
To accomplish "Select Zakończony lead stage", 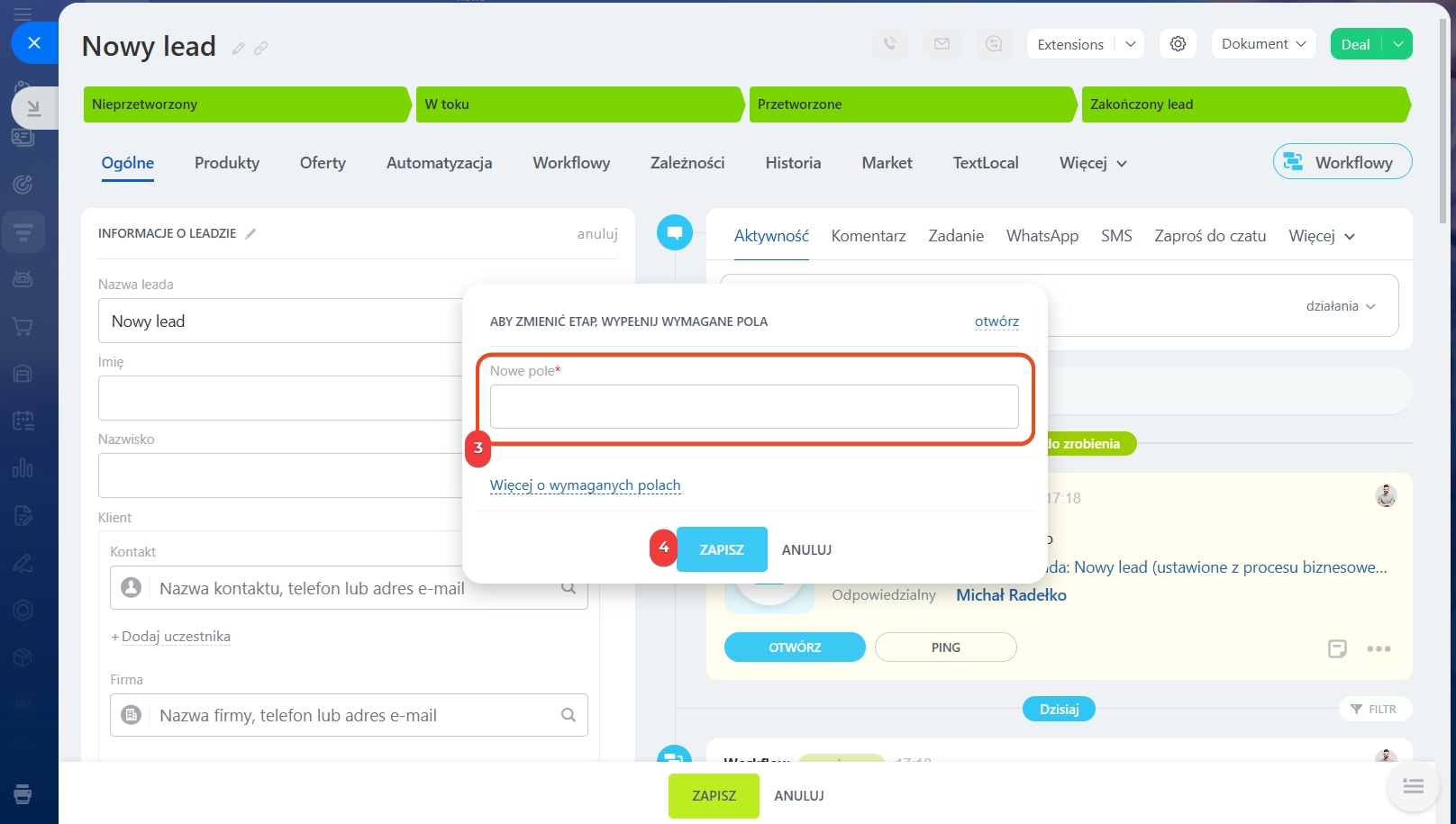I will (x=1246, y=104).
